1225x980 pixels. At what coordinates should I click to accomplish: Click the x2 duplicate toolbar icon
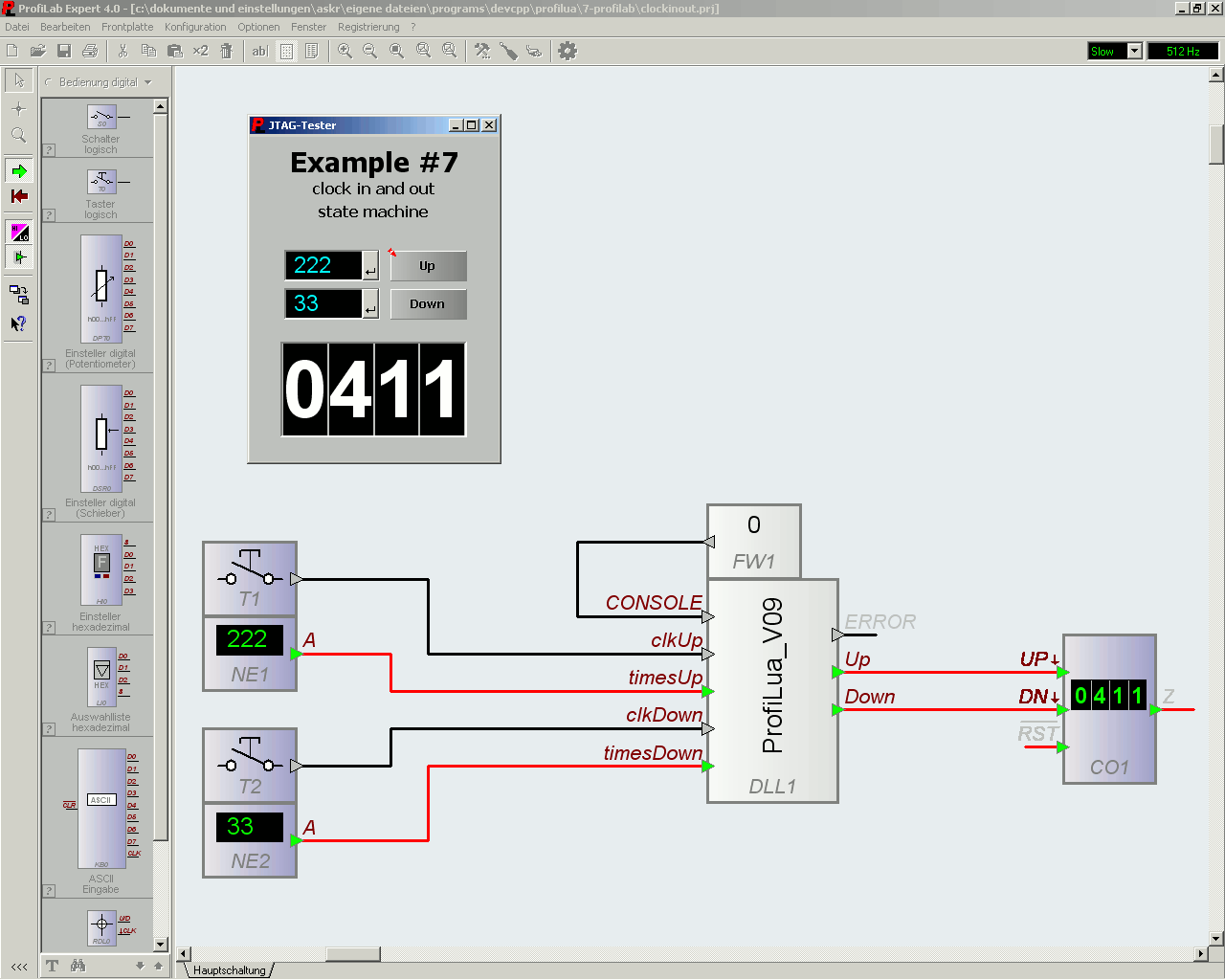click(x=200, y=51)
